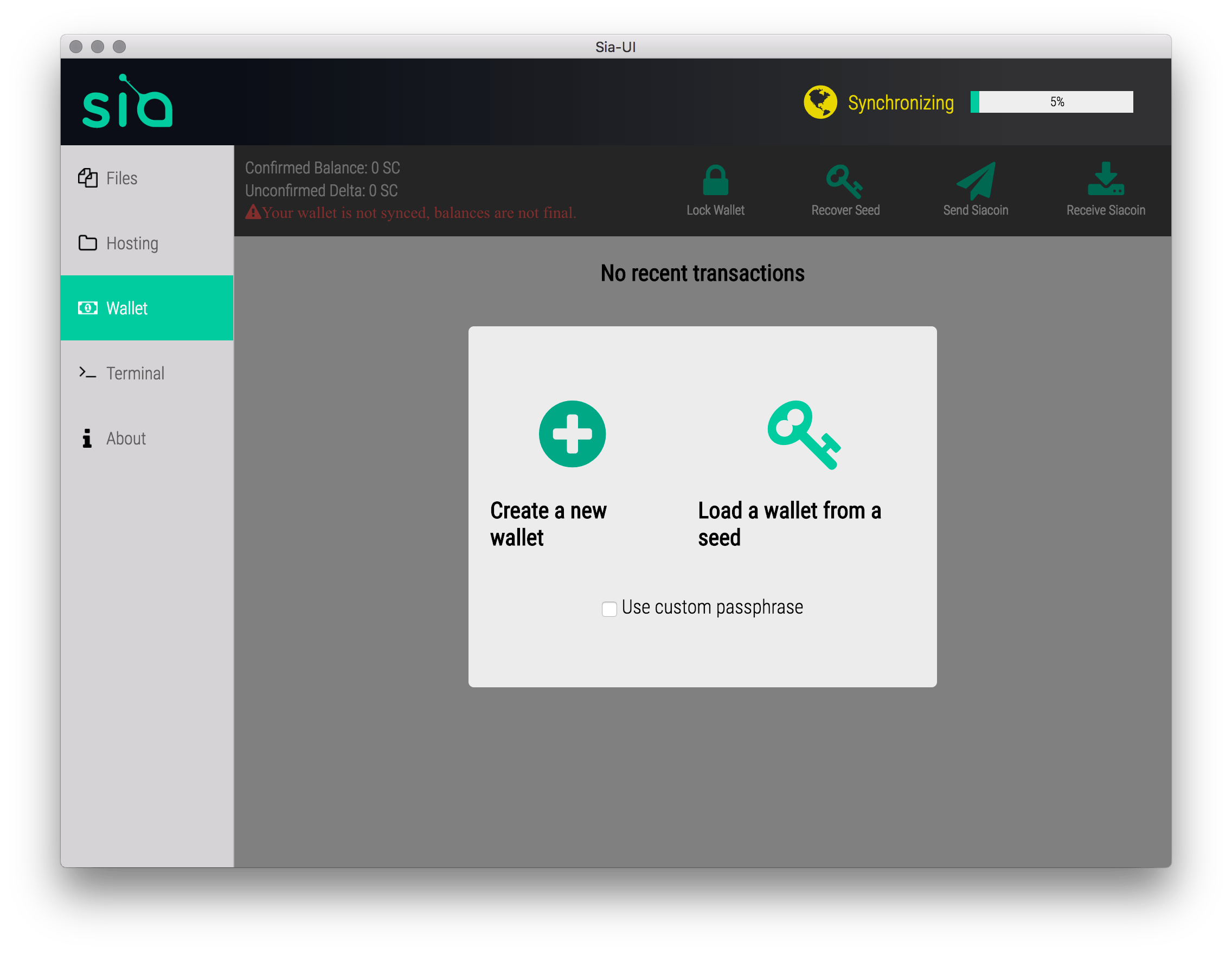Select the Wallet tab
Image resolution: width=1232 pixels, height=954 pixels.
pyautogui.click(x=147, y=308)
